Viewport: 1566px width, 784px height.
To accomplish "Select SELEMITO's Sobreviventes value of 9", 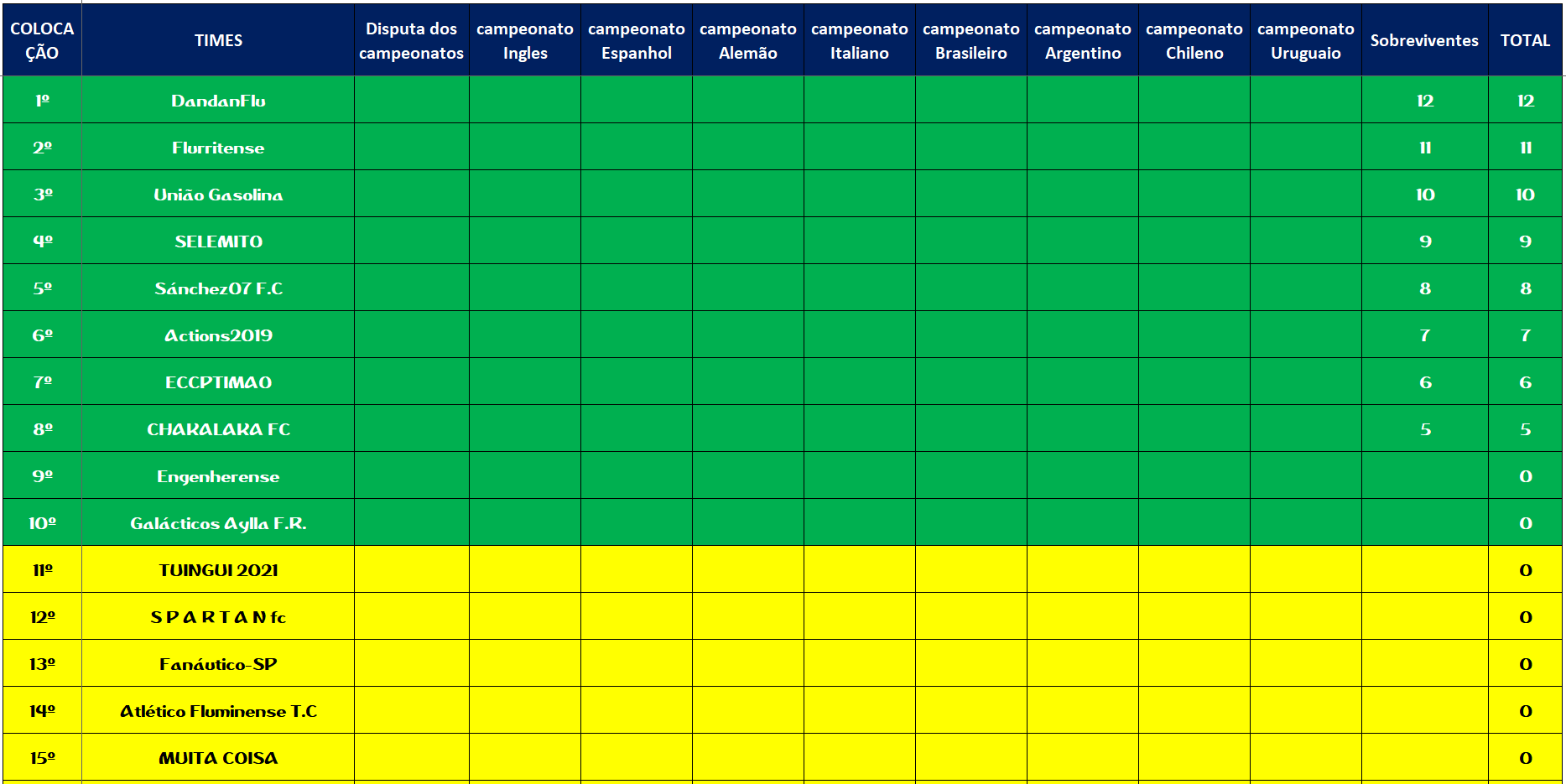I will click(x=1424, y=241).
